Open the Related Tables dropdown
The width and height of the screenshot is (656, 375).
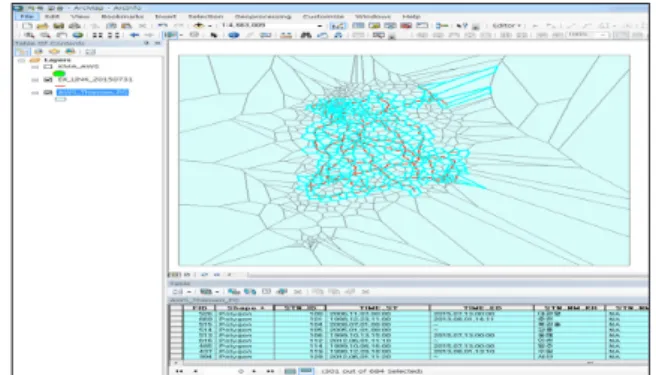[209, 292]
